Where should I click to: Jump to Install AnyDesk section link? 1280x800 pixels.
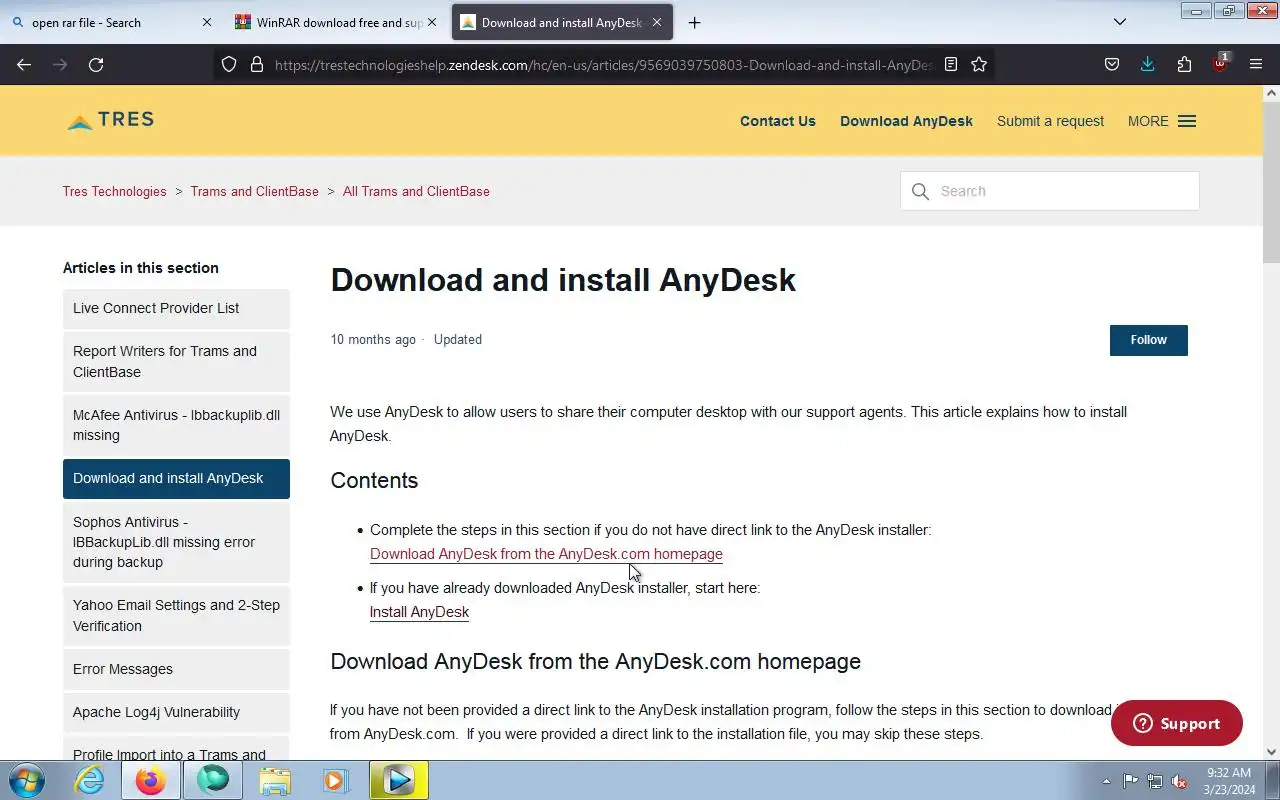(419, 612)
